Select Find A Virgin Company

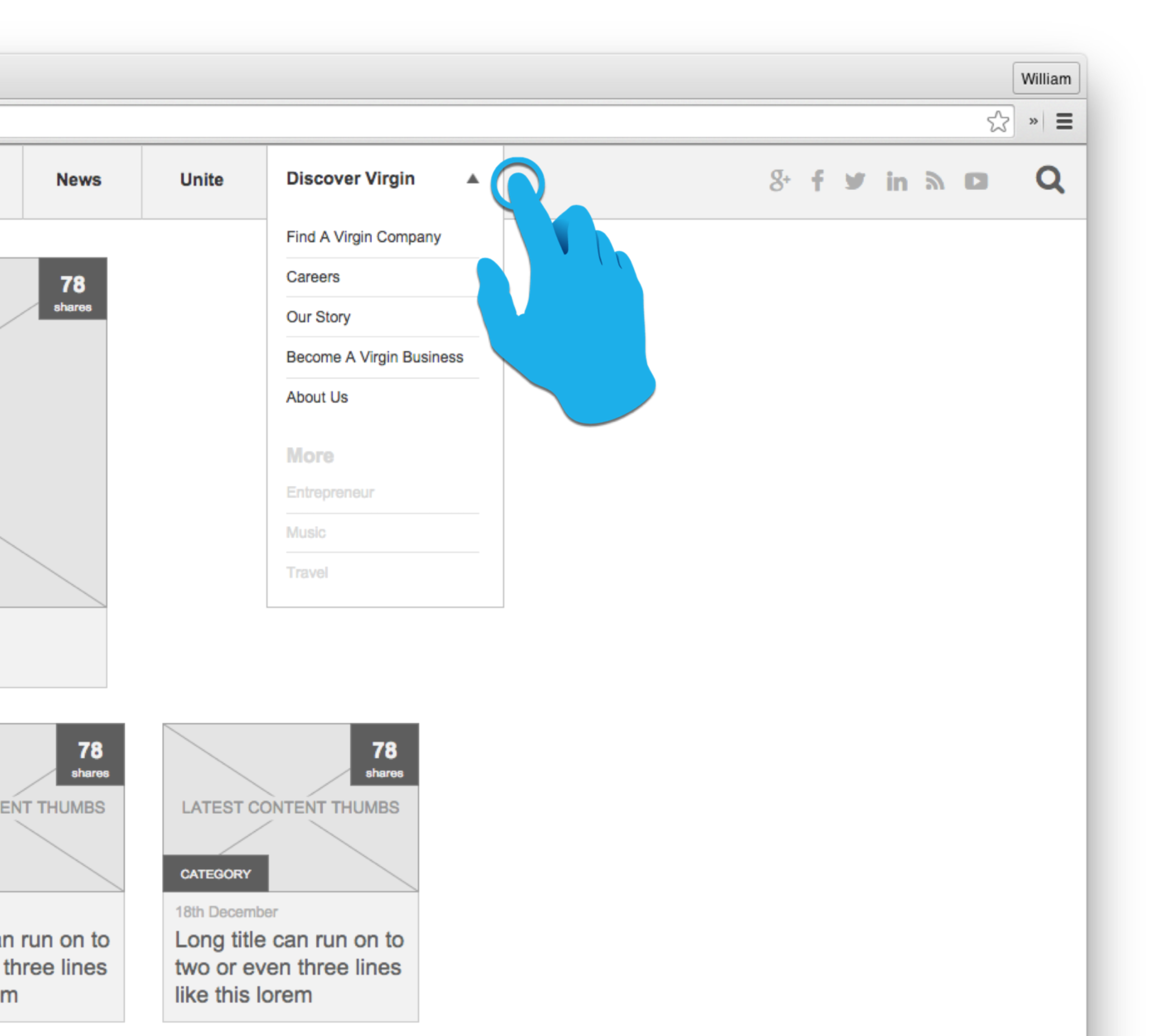364,237
